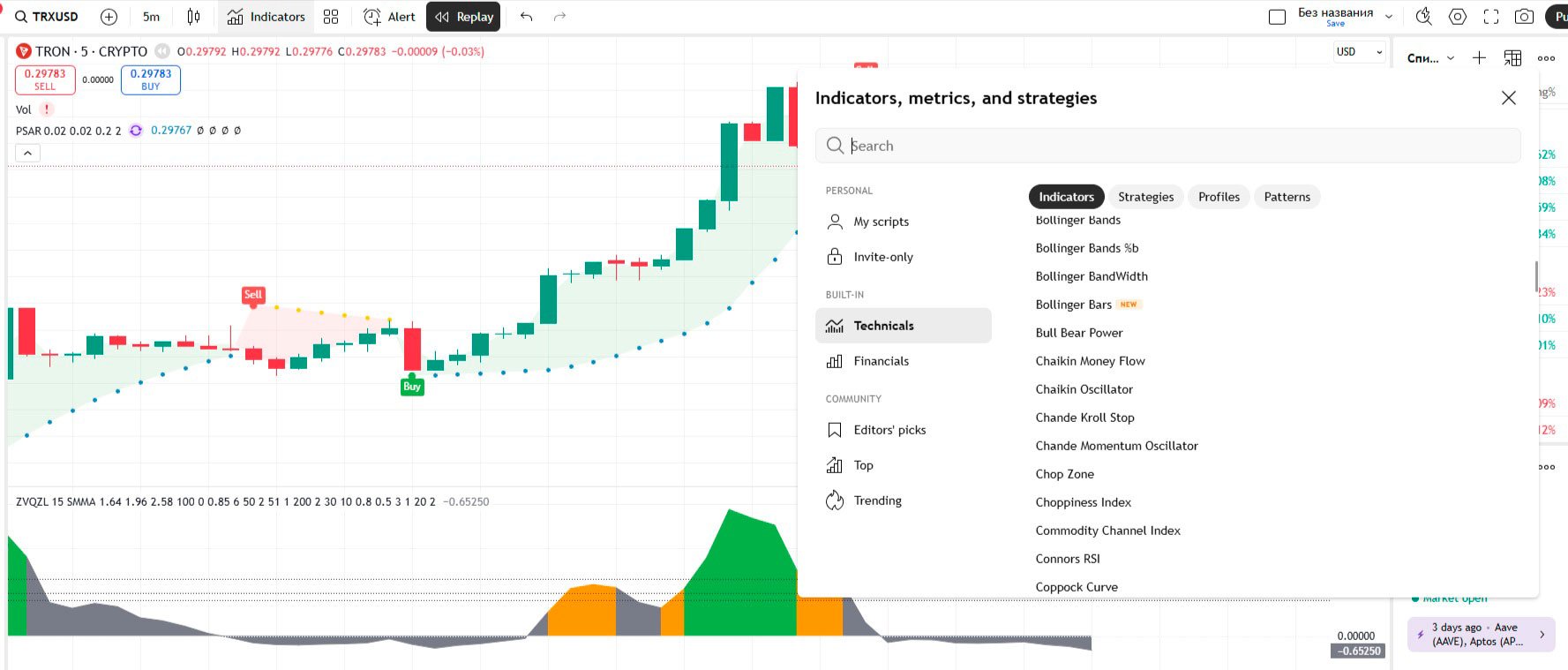This screenshot has width=1568, height=670.
Task: Open quick search lightning icon
Action: [x=1423, y=17]
